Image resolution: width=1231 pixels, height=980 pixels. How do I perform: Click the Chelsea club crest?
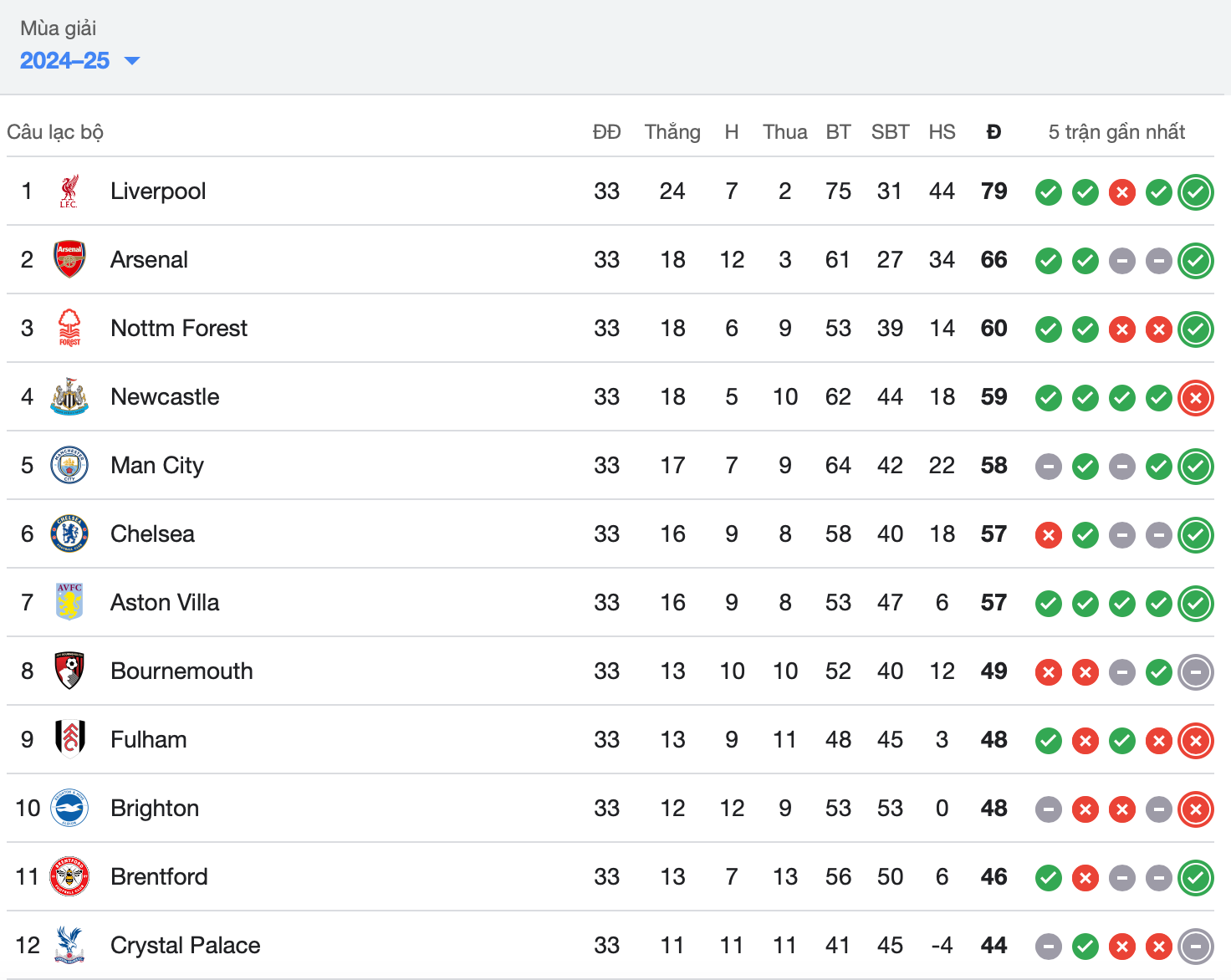(69, 533)
